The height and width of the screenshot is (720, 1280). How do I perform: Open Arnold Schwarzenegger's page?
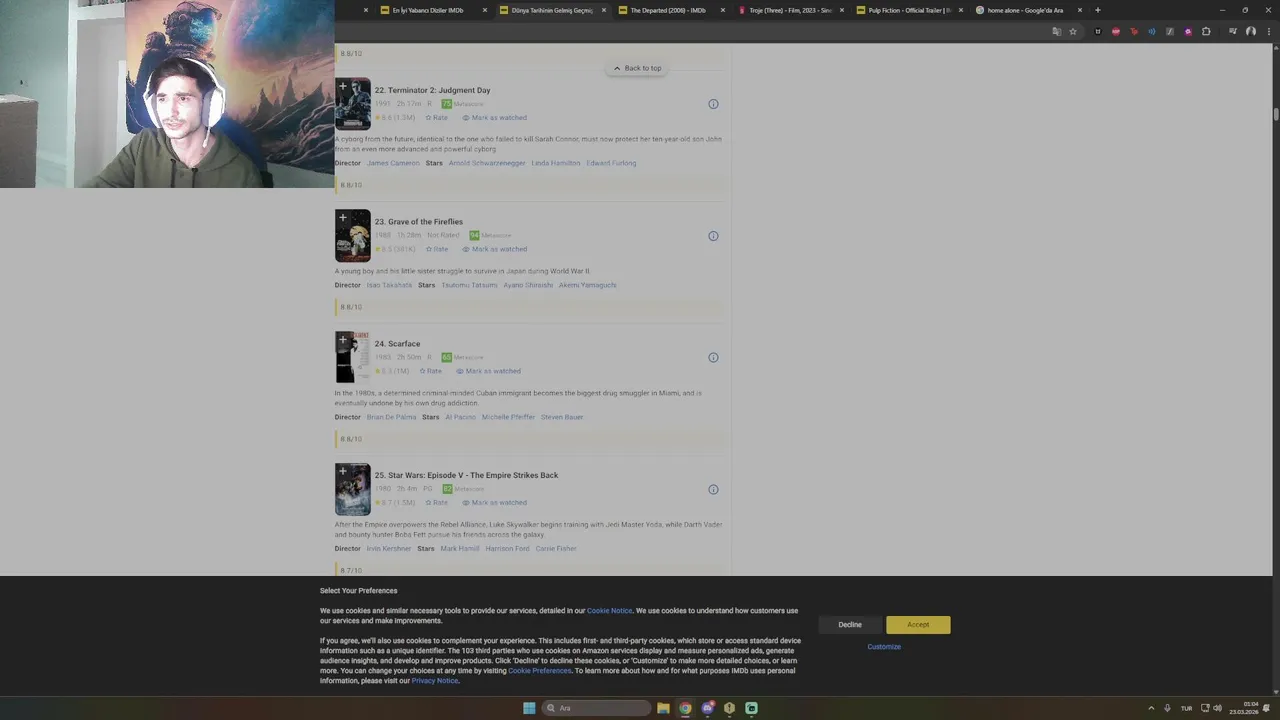[x=487, y=163]
